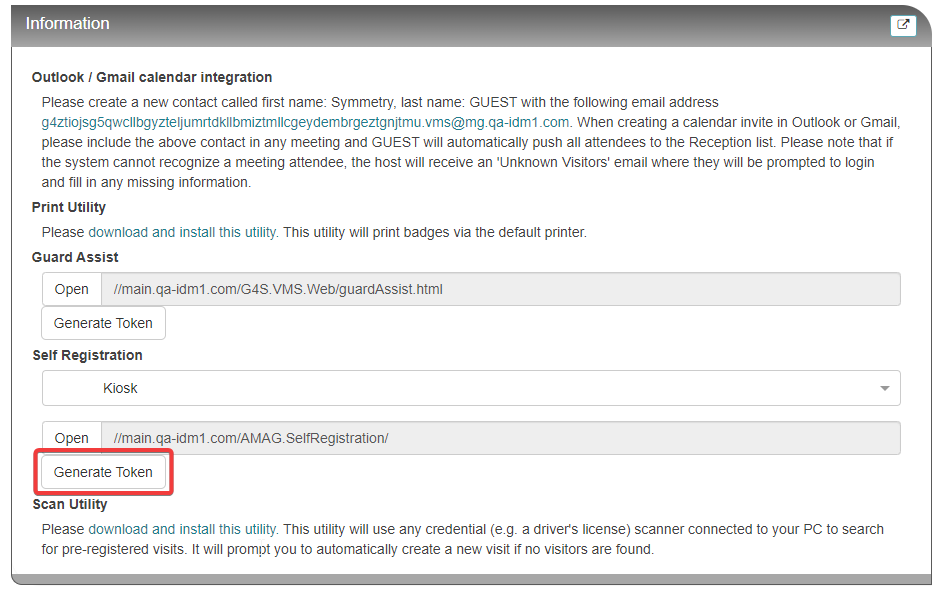The image size is (937, 594).
Task: Generate Token for Self Registration
Action: (103, 472)
